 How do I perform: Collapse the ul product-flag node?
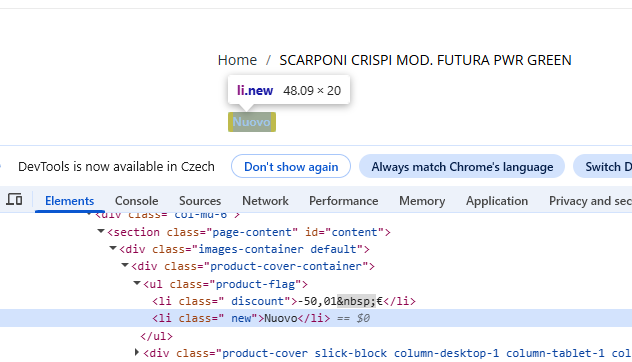pos(137,283)
